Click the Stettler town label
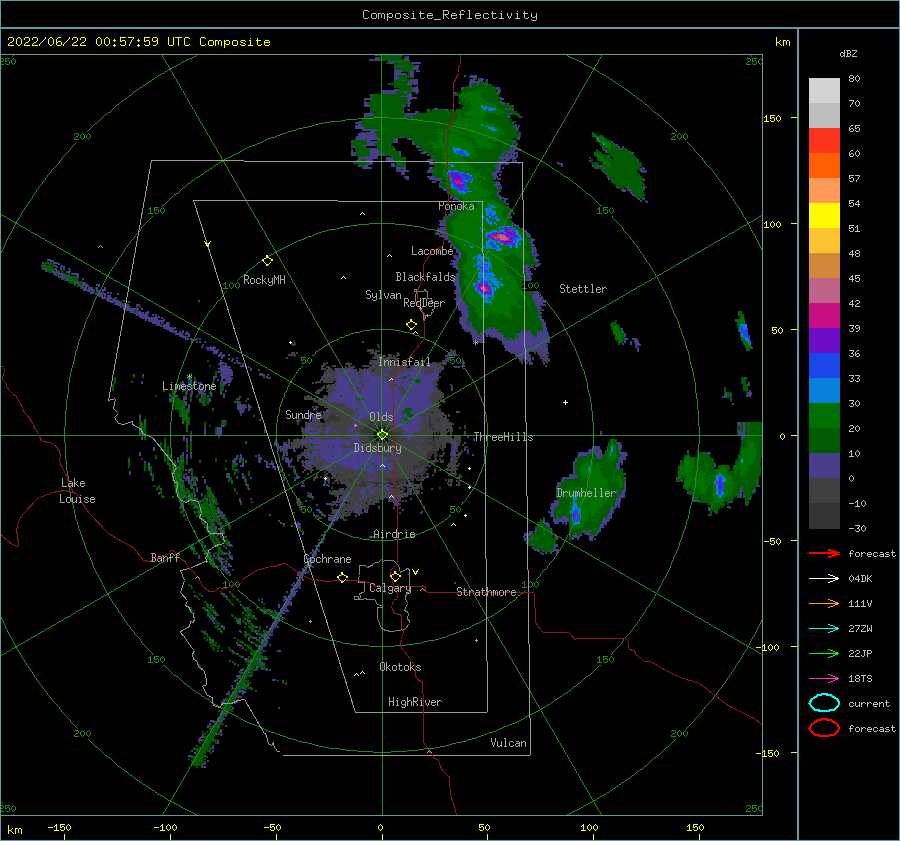Viewport: 900px width, 841px height. click(x=583, y=289)
